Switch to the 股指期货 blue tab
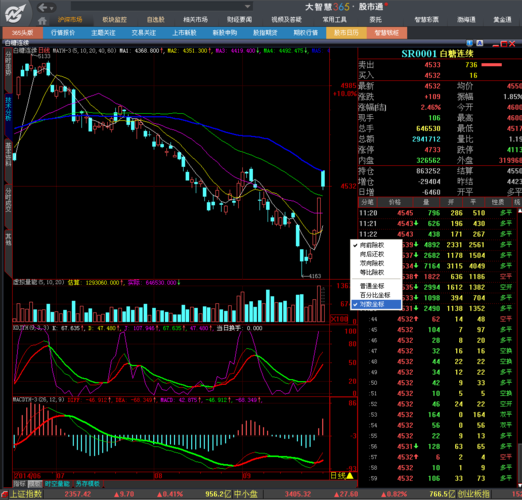 (x=265, y=33)
